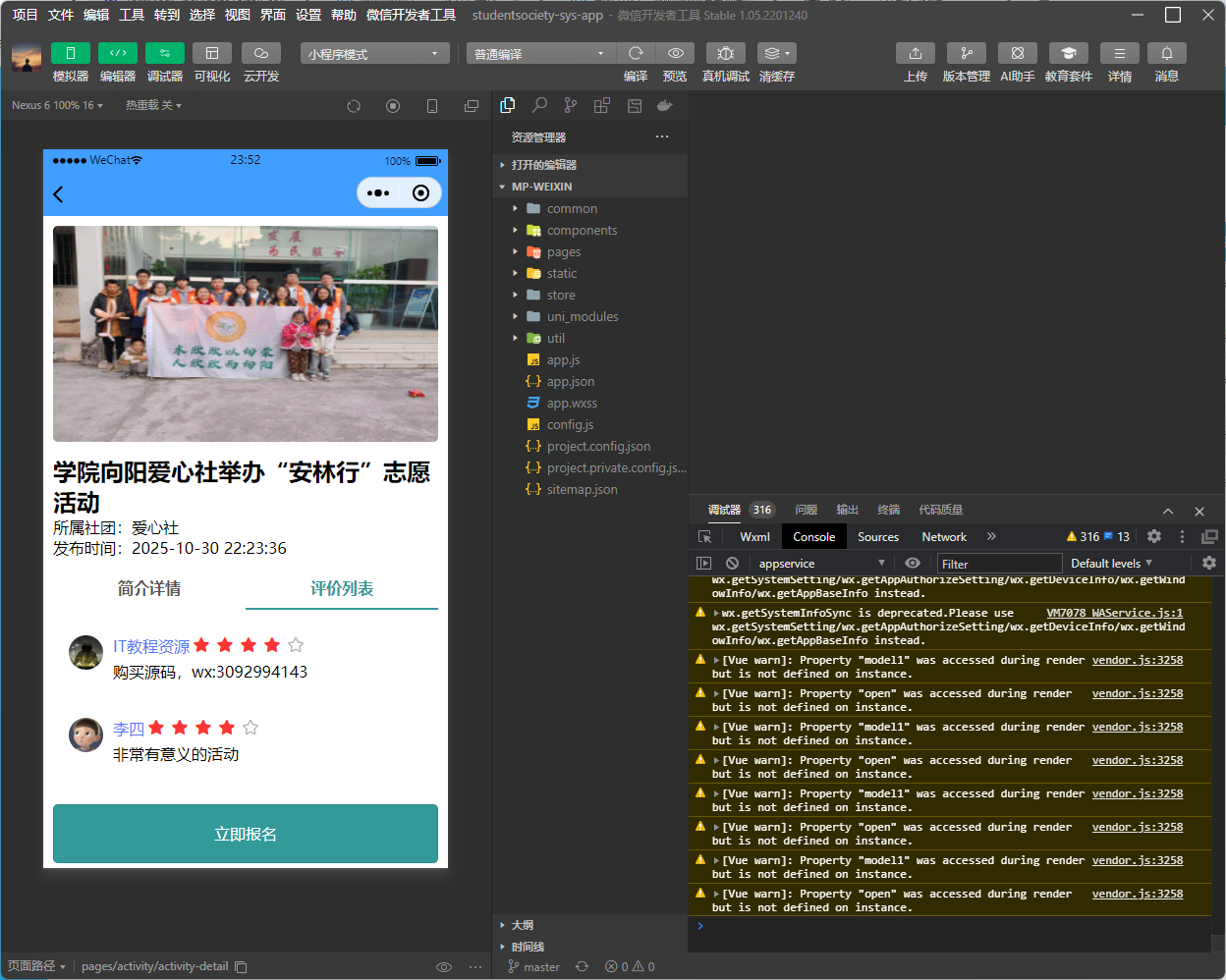Open the resource manager more options
Viewport: 1226px width, 980px height.
point(662,136)
